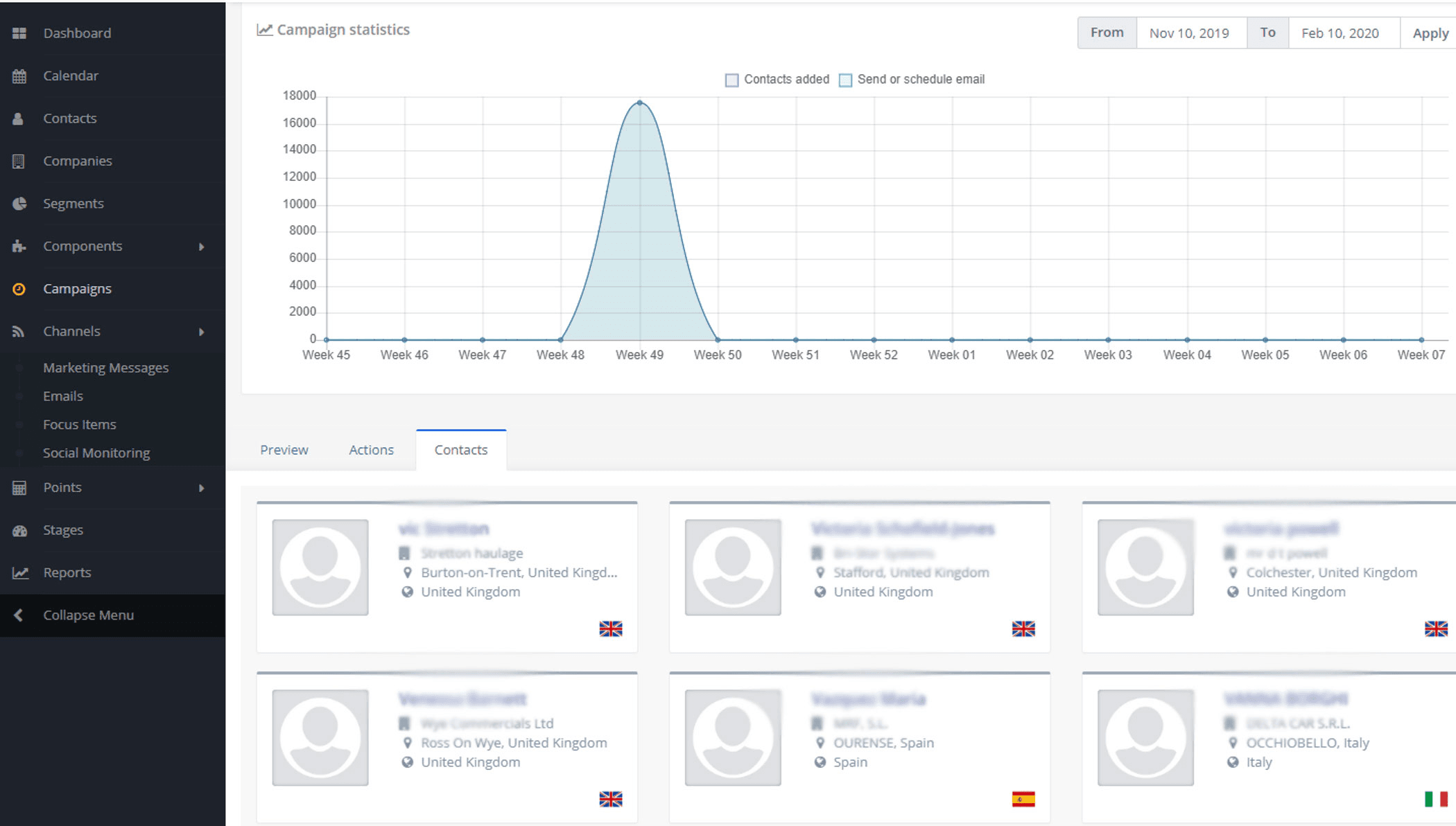Expand the Points submenu arrow
Image resolution: width=1456 pixels, height=826 pixels.
pyautogui.click(x=201, y=488)
